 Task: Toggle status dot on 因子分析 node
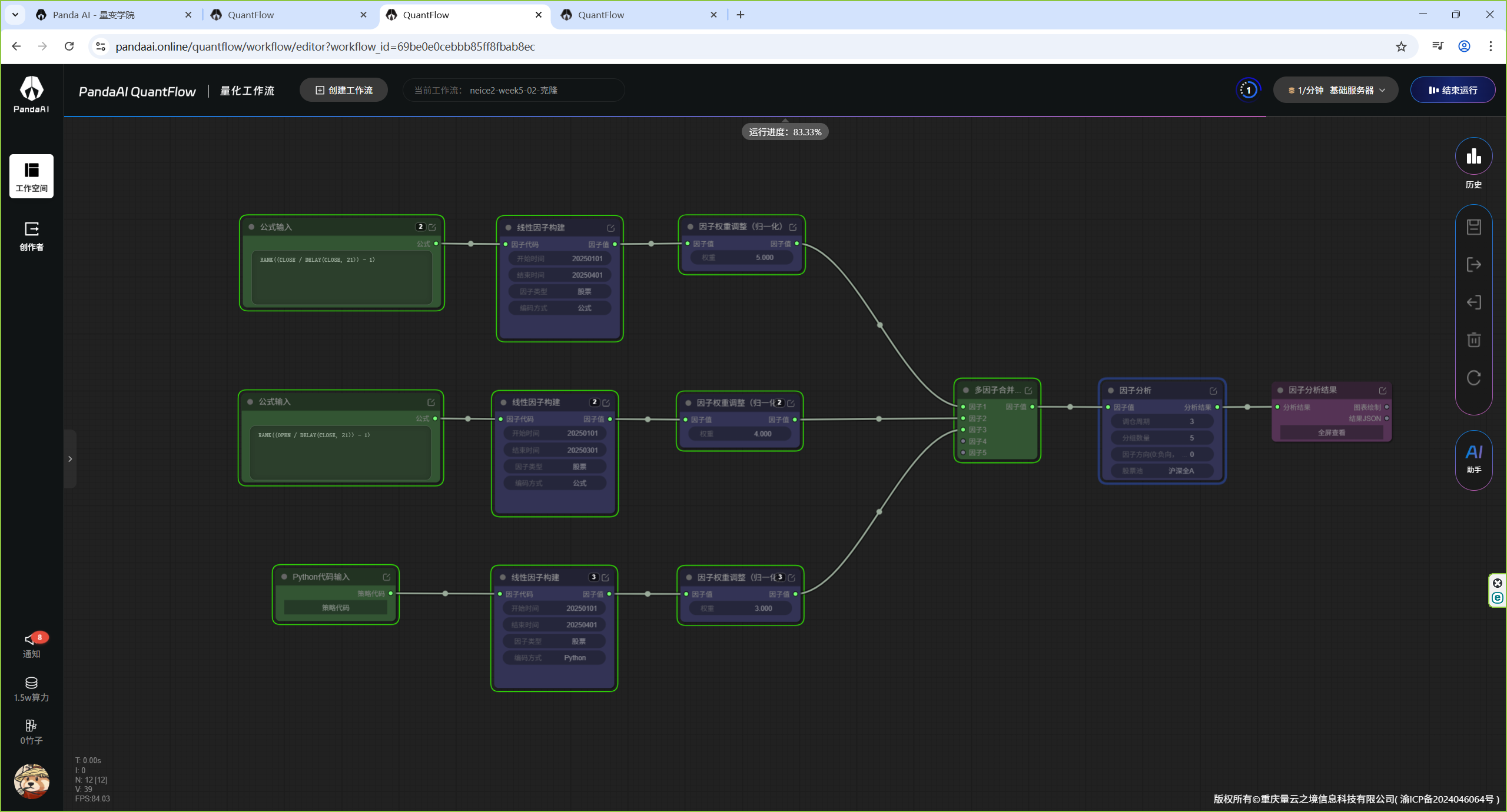1111,391
